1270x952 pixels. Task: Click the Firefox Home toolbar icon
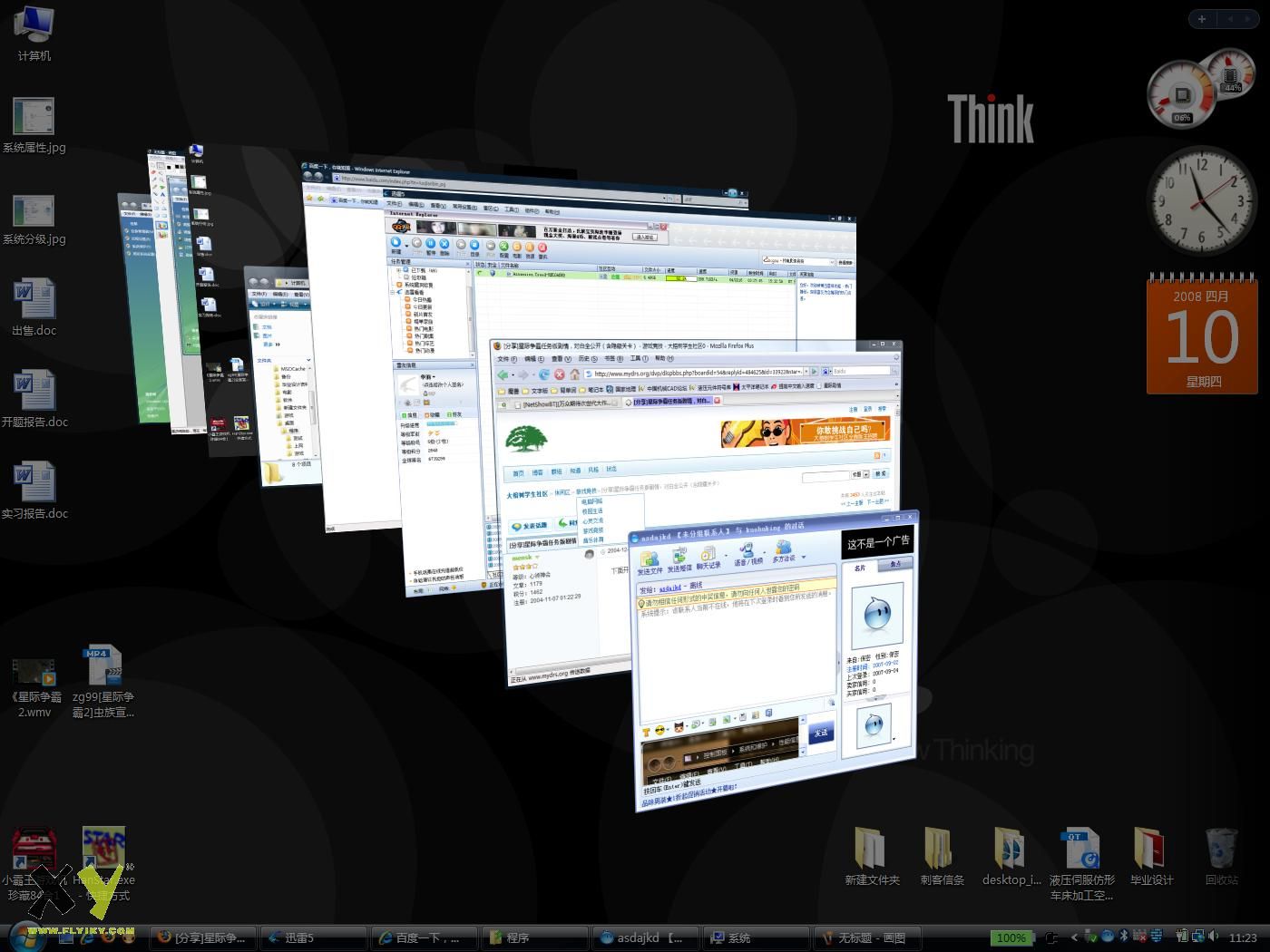pos(574,374)
